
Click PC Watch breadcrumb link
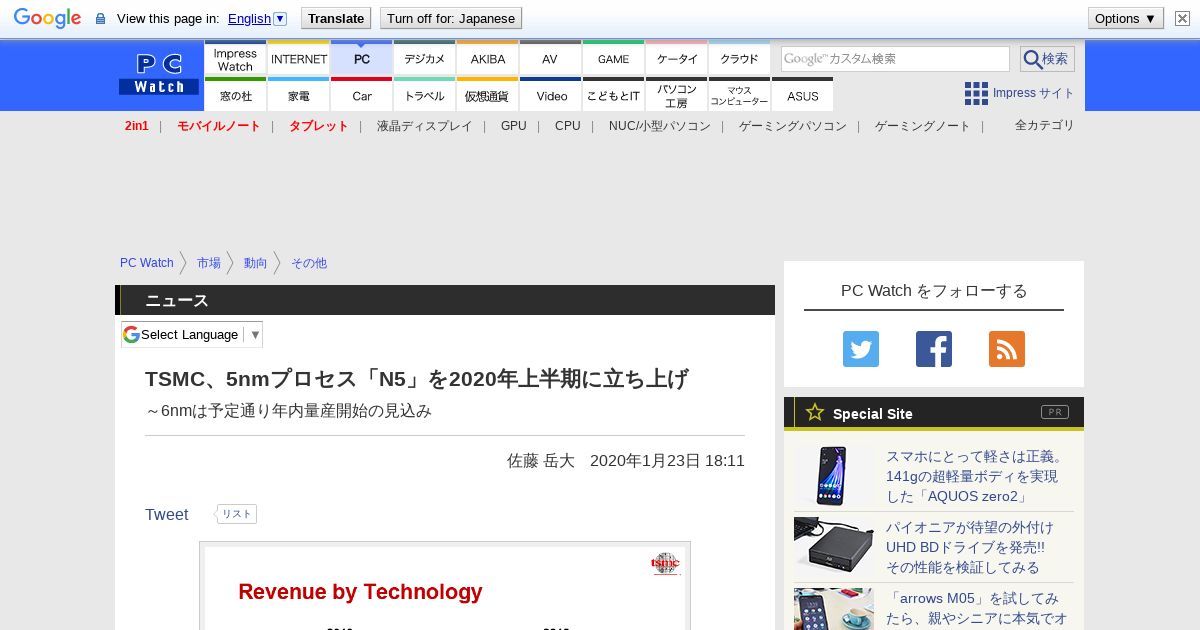(x=147, y=263)
